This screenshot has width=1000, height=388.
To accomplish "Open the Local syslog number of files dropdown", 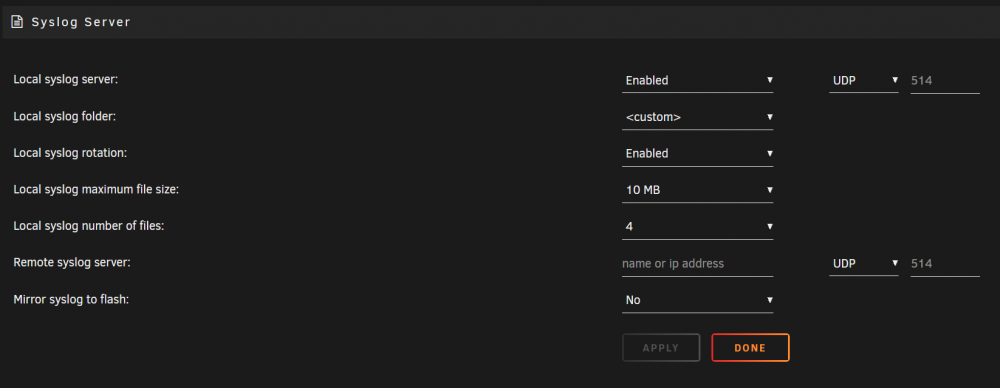I will click(x=698, y=227).
